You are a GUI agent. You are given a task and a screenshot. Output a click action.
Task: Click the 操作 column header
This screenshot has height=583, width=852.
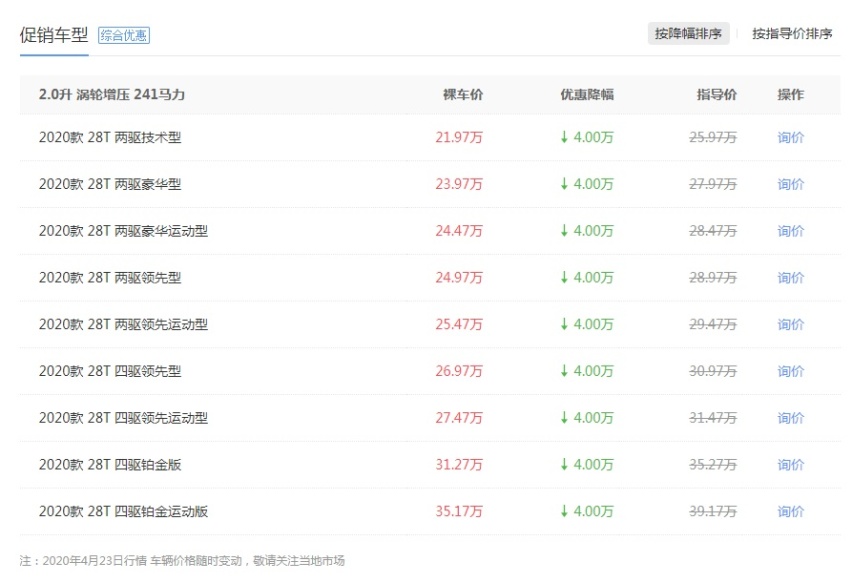point(790,95)
